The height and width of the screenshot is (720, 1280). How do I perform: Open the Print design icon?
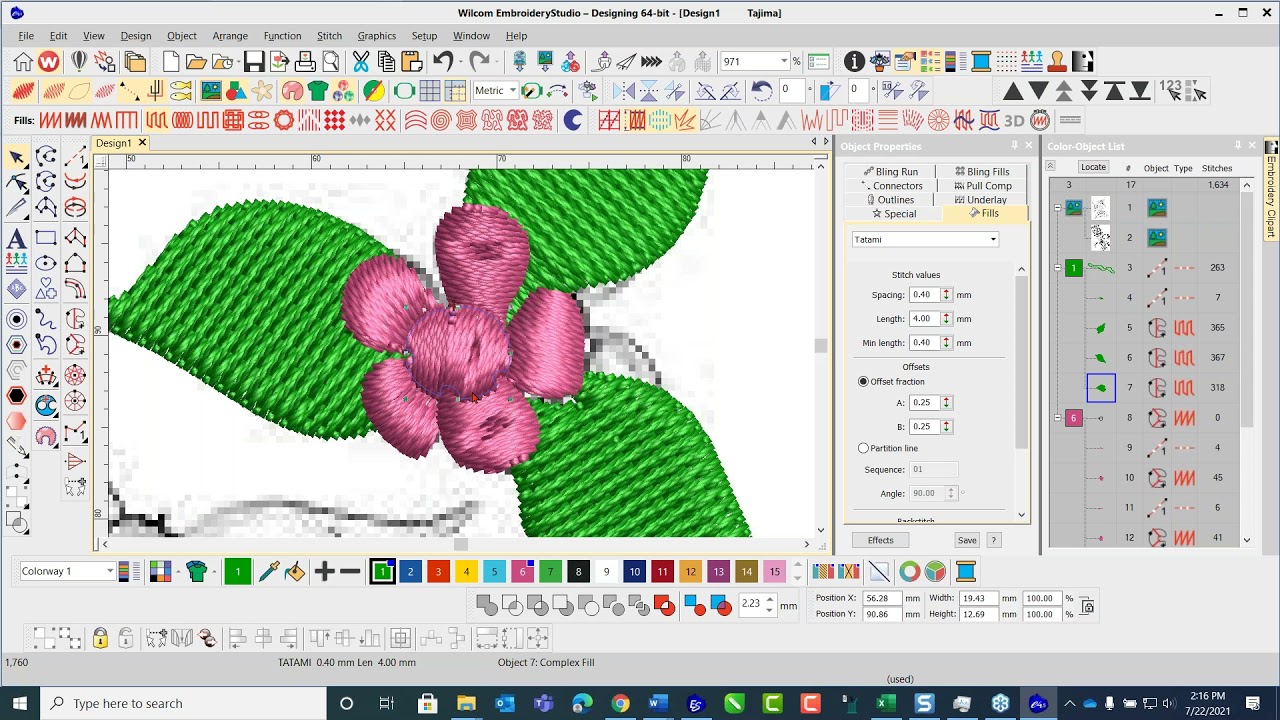pos(305,62)
